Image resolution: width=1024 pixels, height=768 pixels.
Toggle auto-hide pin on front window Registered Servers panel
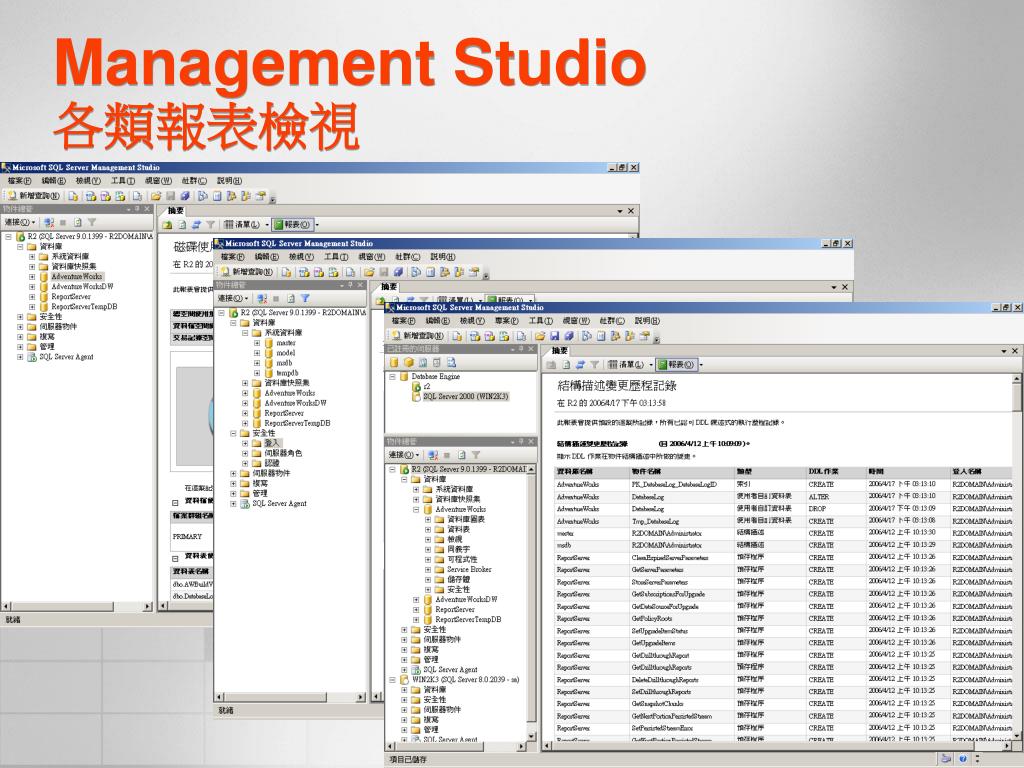click(x=520, y=349)
